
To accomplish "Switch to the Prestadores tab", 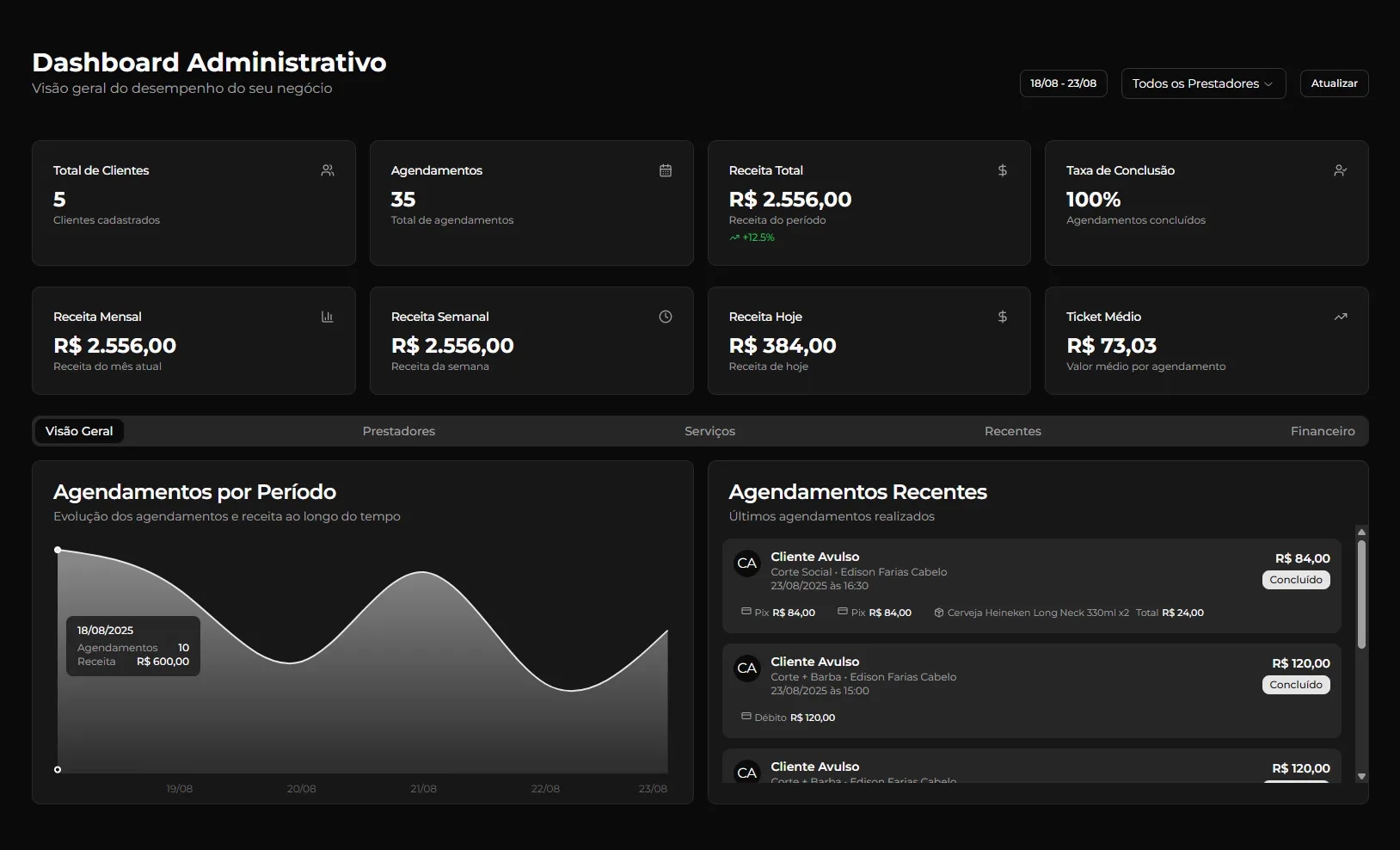I will point(398,431).
